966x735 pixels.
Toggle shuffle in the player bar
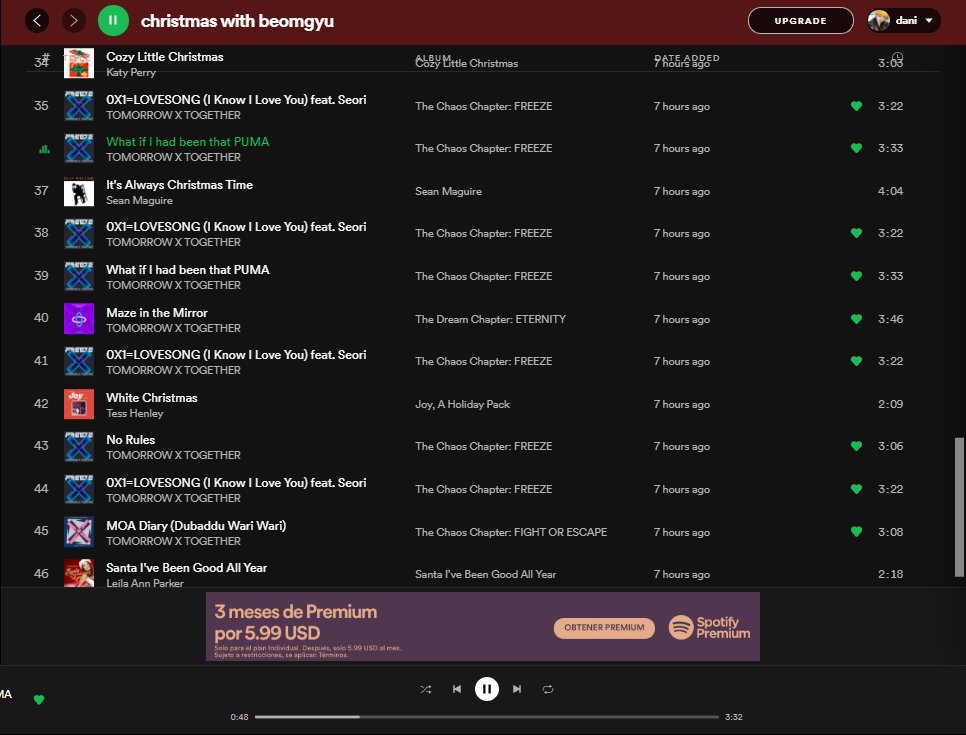point(426,689)
